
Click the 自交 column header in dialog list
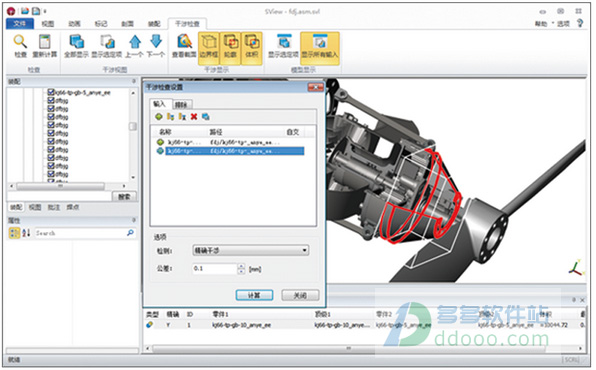(x=294, y=132)
